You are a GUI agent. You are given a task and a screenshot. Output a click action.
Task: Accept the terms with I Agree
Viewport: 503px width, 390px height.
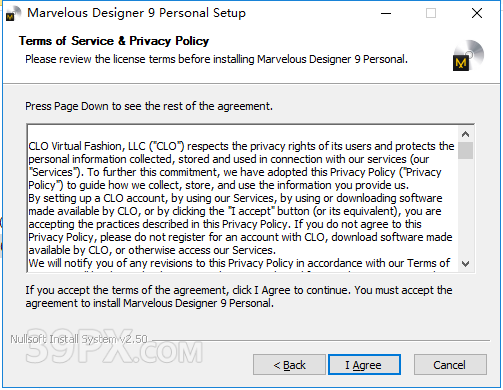364,365
